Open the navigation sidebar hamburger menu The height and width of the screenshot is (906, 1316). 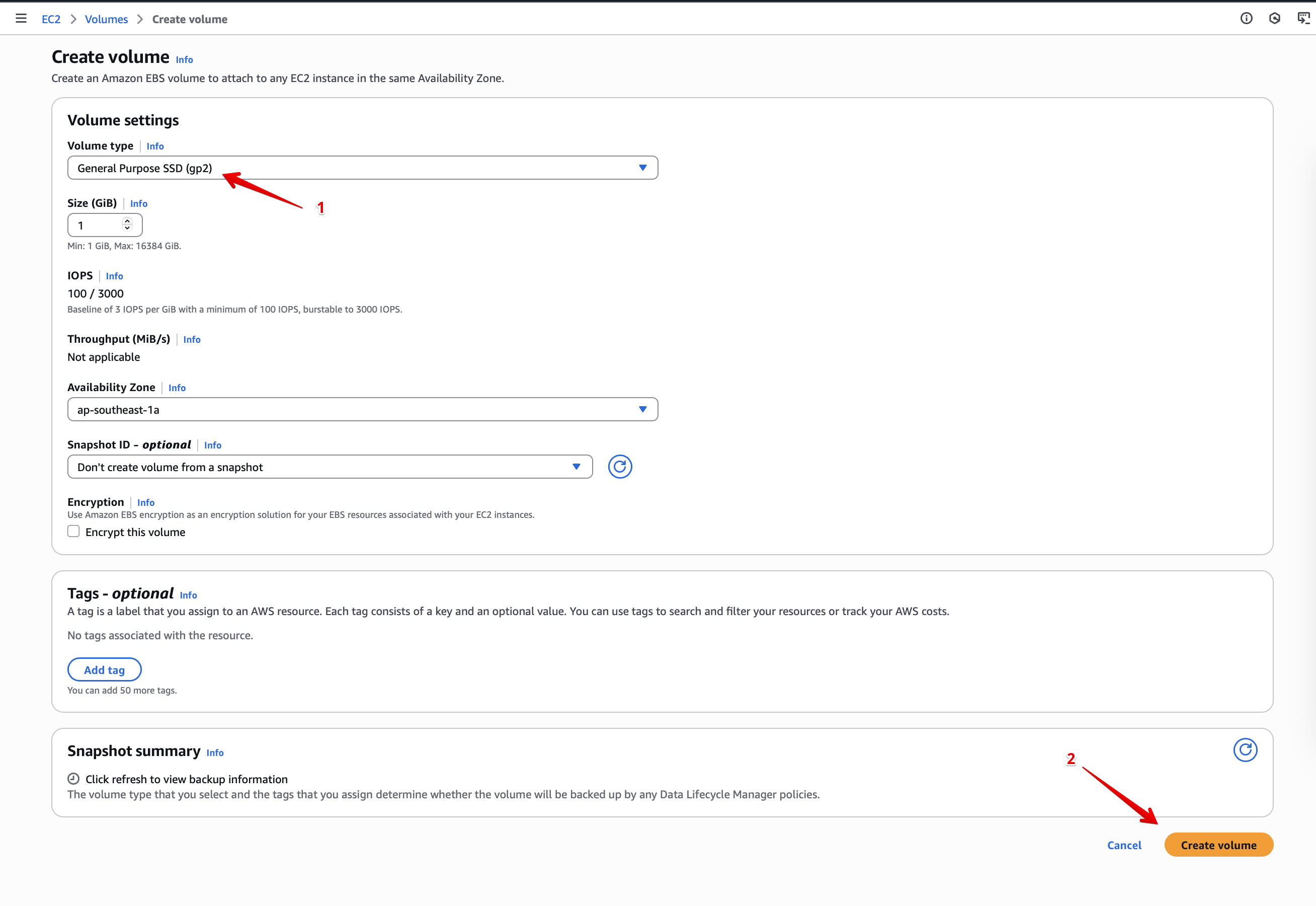[21, 18]
